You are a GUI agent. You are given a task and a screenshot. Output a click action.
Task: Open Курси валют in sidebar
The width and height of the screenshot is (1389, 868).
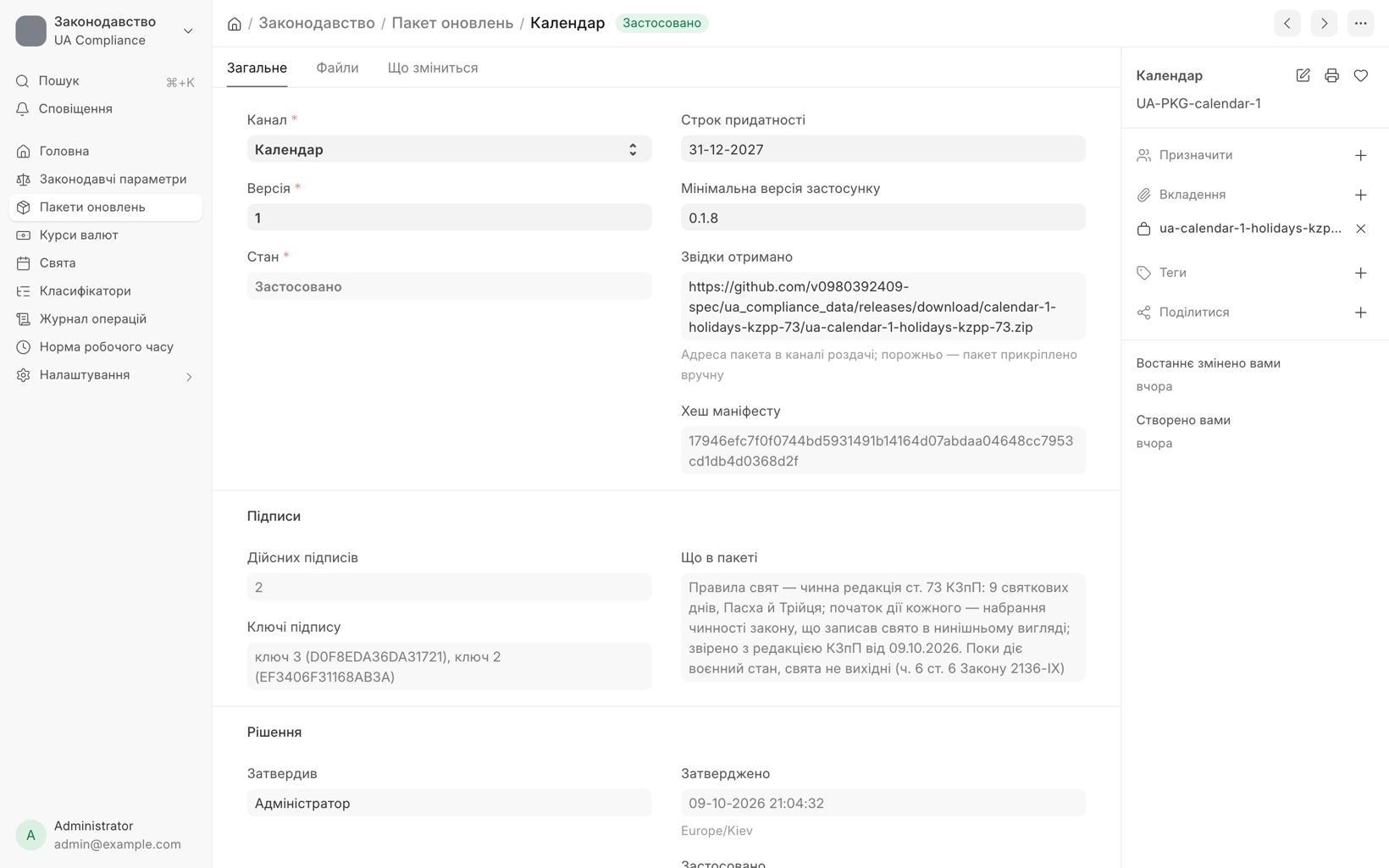pos(105,235)
